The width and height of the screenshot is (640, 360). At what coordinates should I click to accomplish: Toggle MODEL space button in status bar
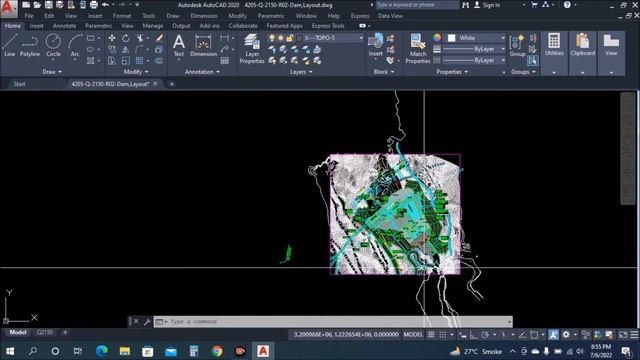click(413, 335)
